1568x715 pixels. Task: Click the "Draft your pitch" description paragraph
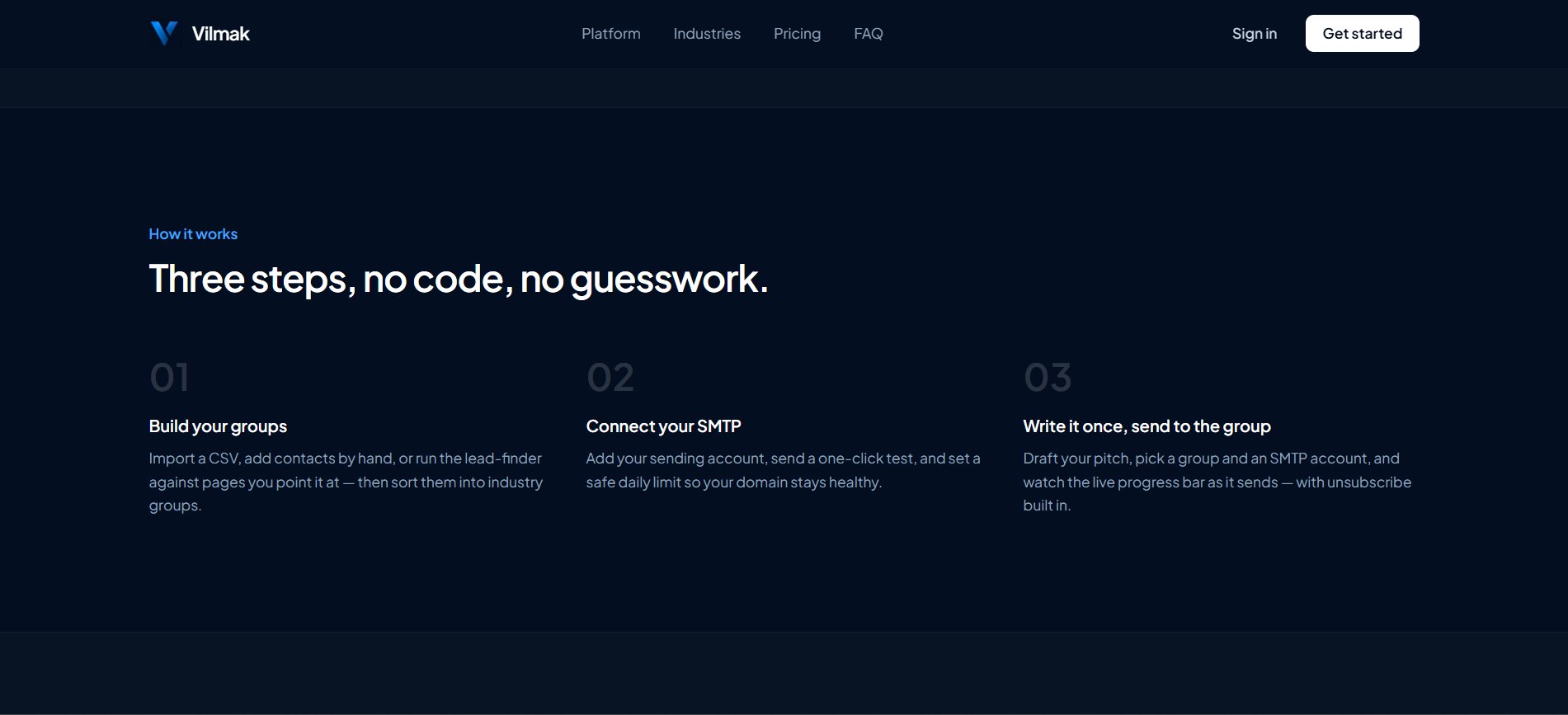pyautogui.click(x=1217, y=482)
